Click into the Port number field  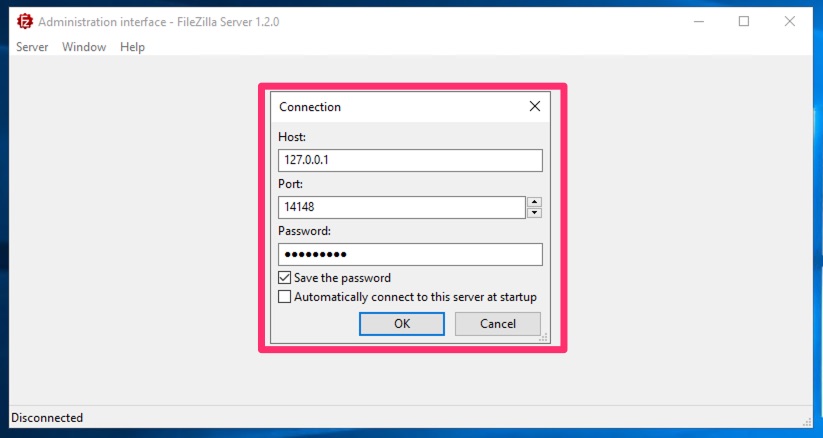click(x=402, y=207)
